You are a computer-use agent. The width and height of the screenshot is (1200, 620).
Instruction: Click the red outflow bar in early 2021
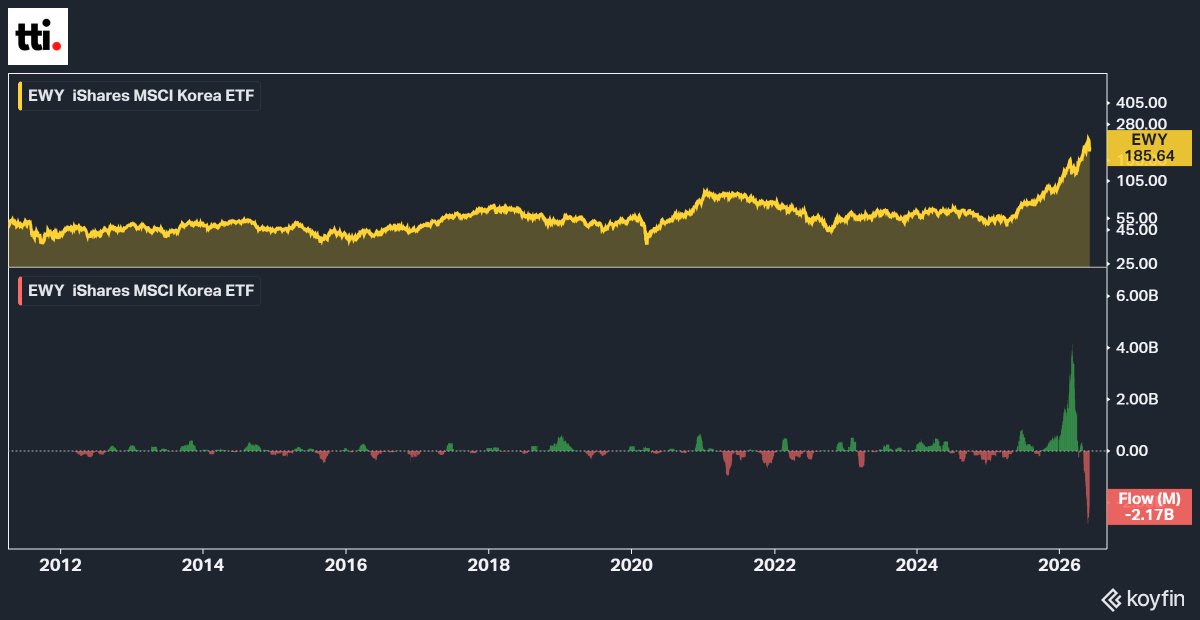tap(727, 462)
